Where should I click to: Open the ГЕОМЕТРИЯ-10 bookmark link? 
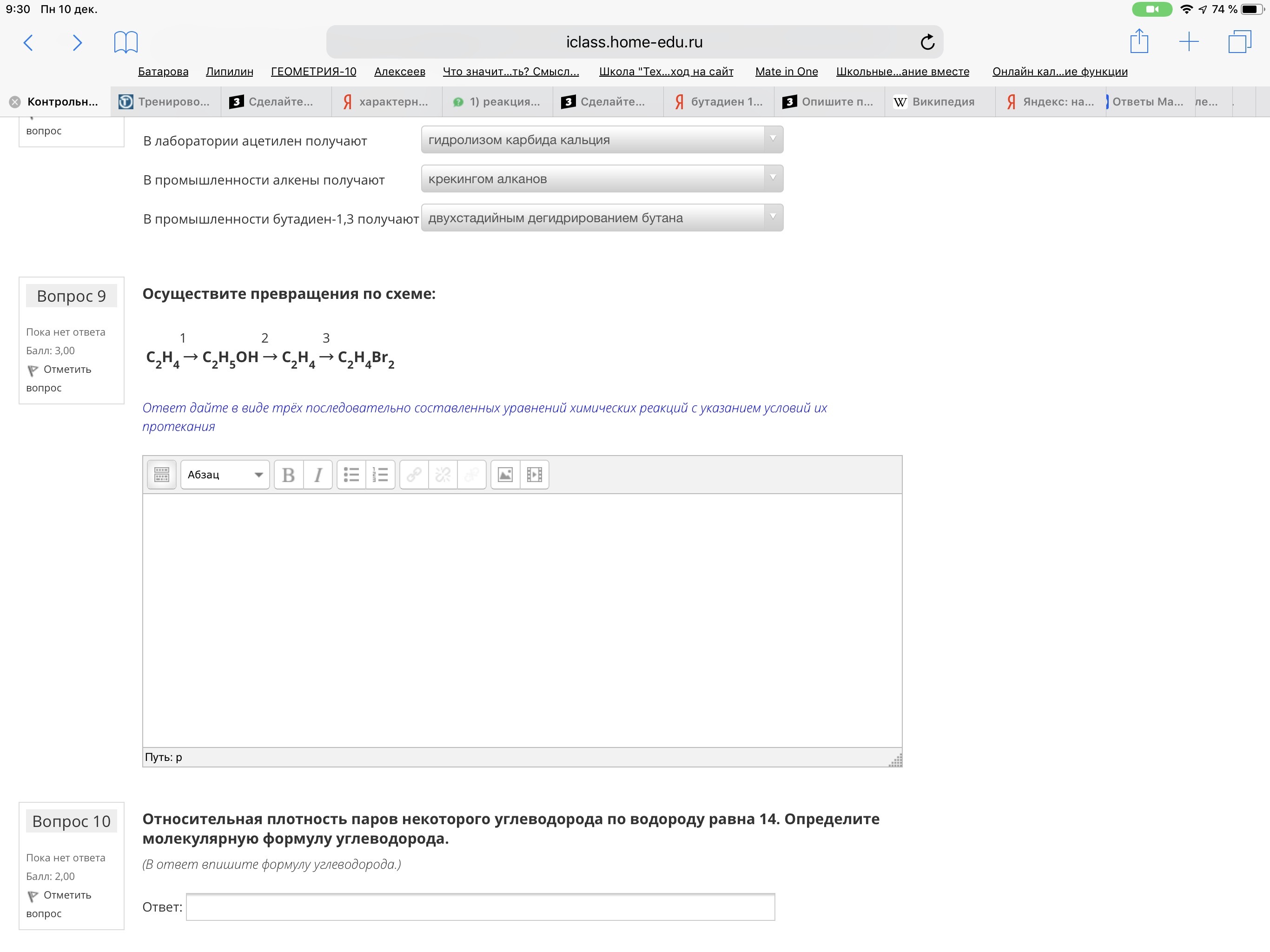point(313,71)
